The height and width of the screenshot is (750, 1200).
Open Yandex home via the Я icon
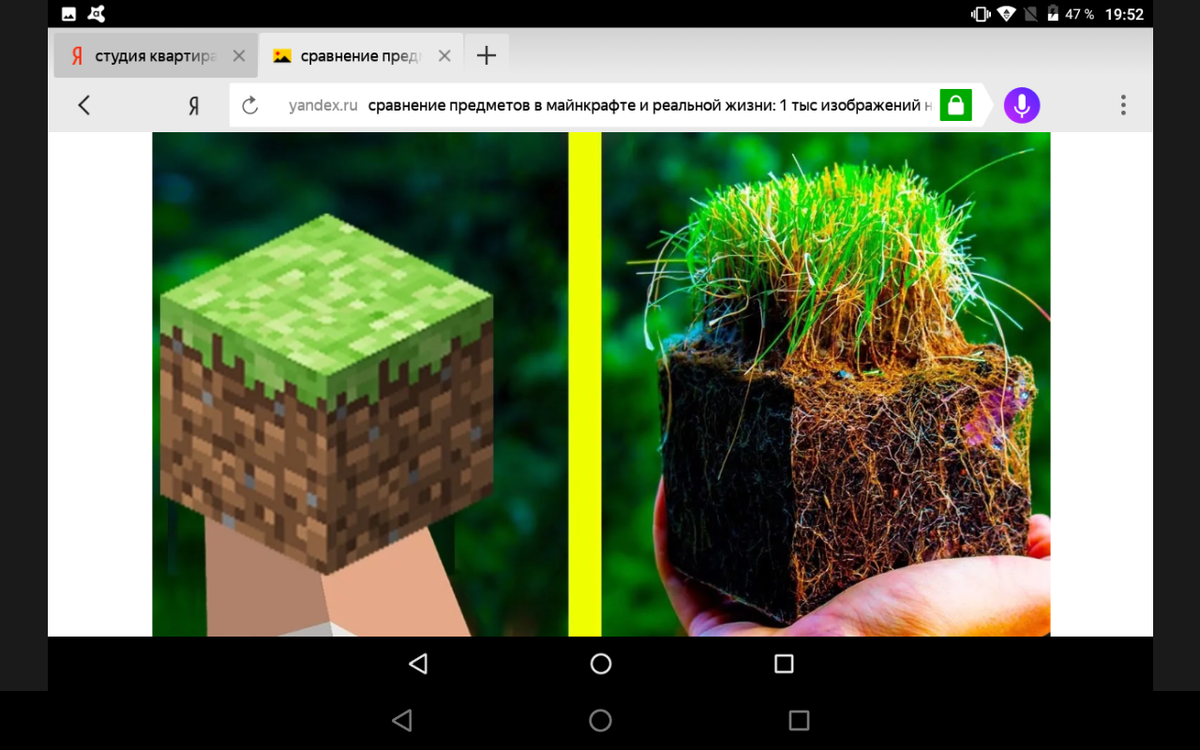194,106
